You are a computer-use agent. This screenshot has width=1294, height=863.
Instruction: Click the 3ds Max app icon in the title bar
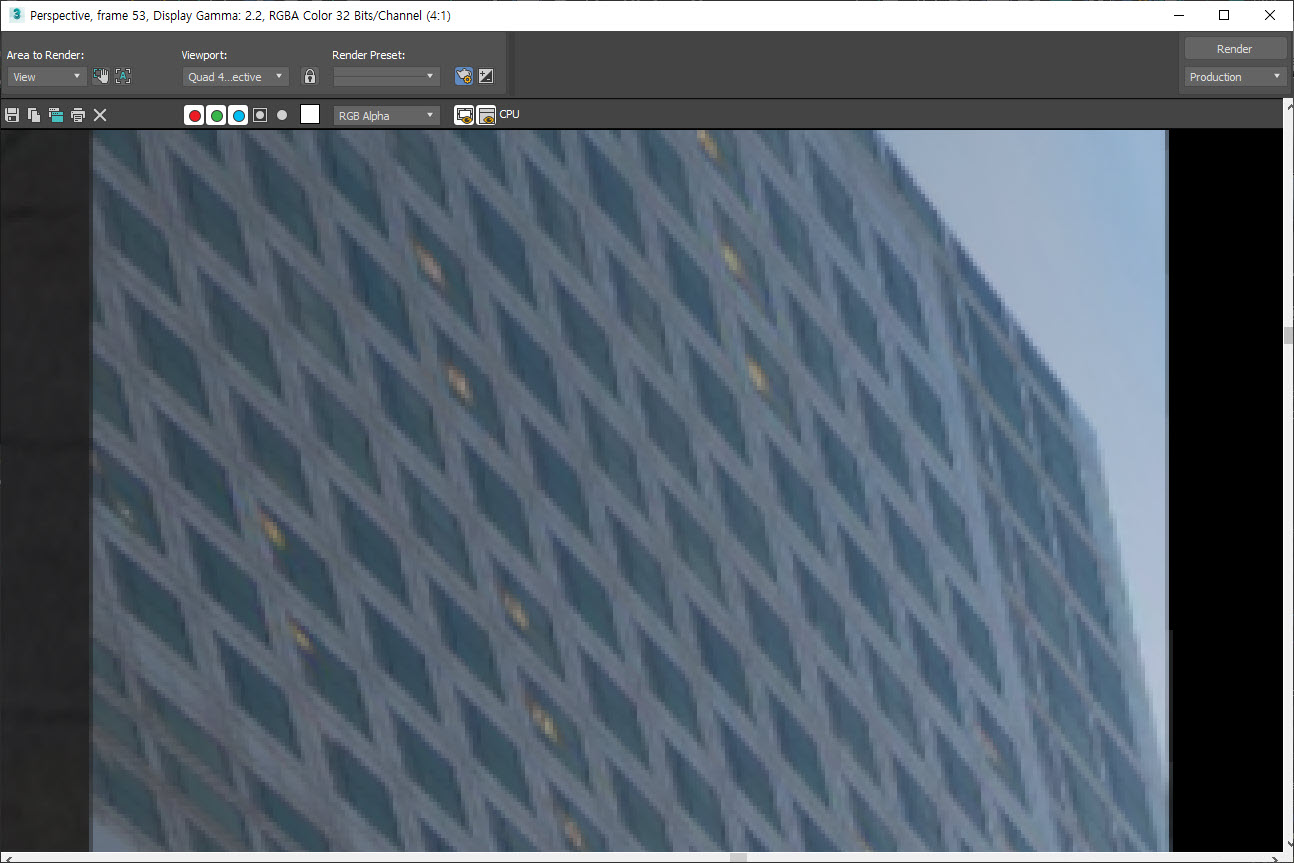[15, 15]
